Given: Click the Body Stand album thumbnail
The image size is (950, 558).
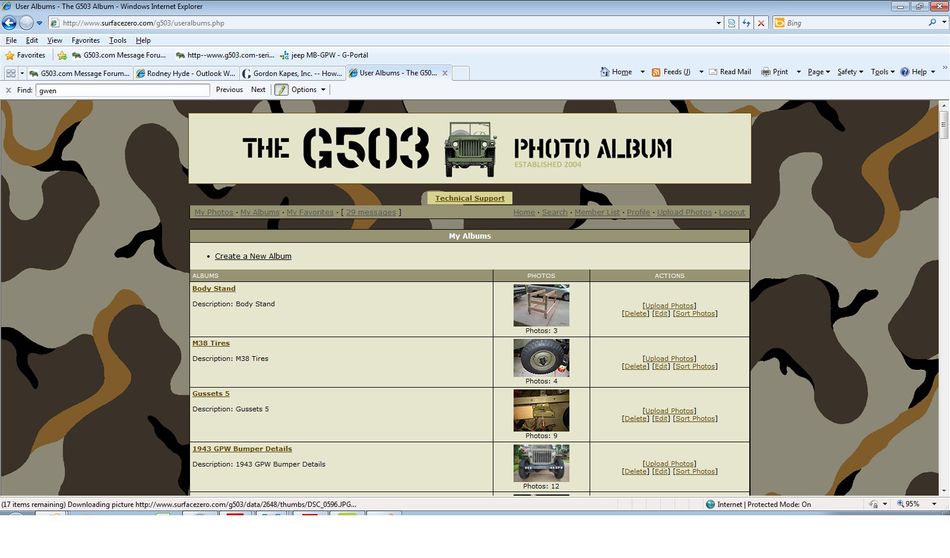Looking at the screenshot, I should coord(541,305).
